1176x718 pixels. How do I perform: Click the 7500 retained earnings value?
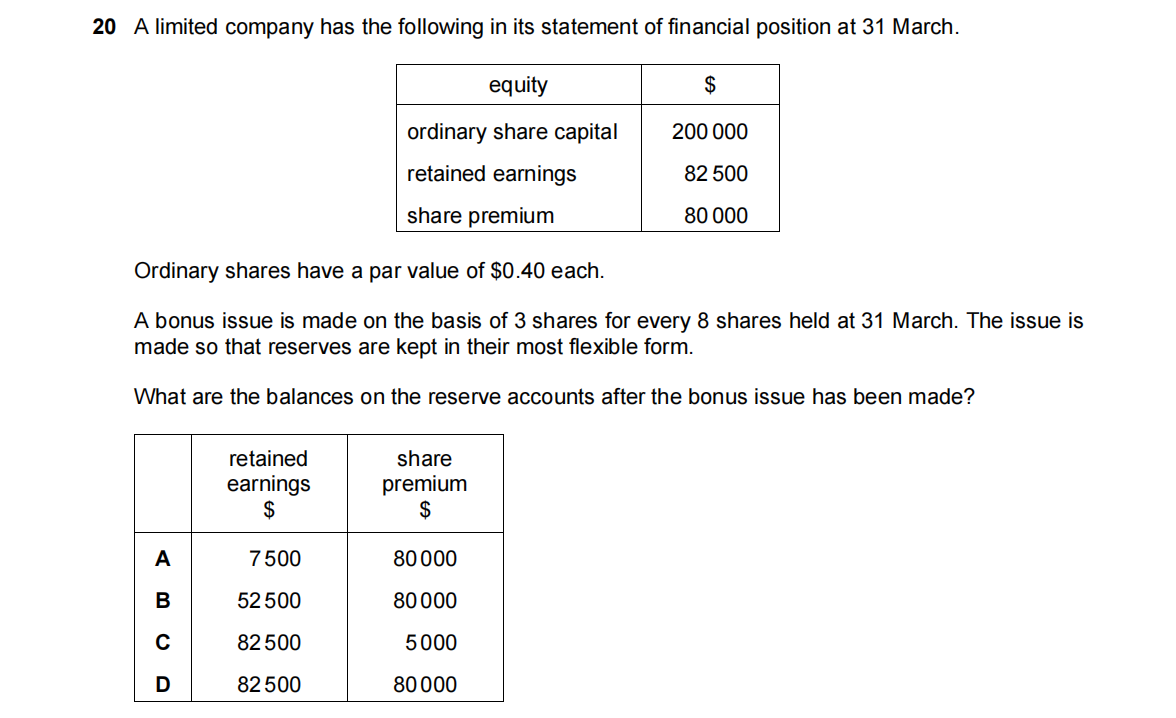click(274, 559)
